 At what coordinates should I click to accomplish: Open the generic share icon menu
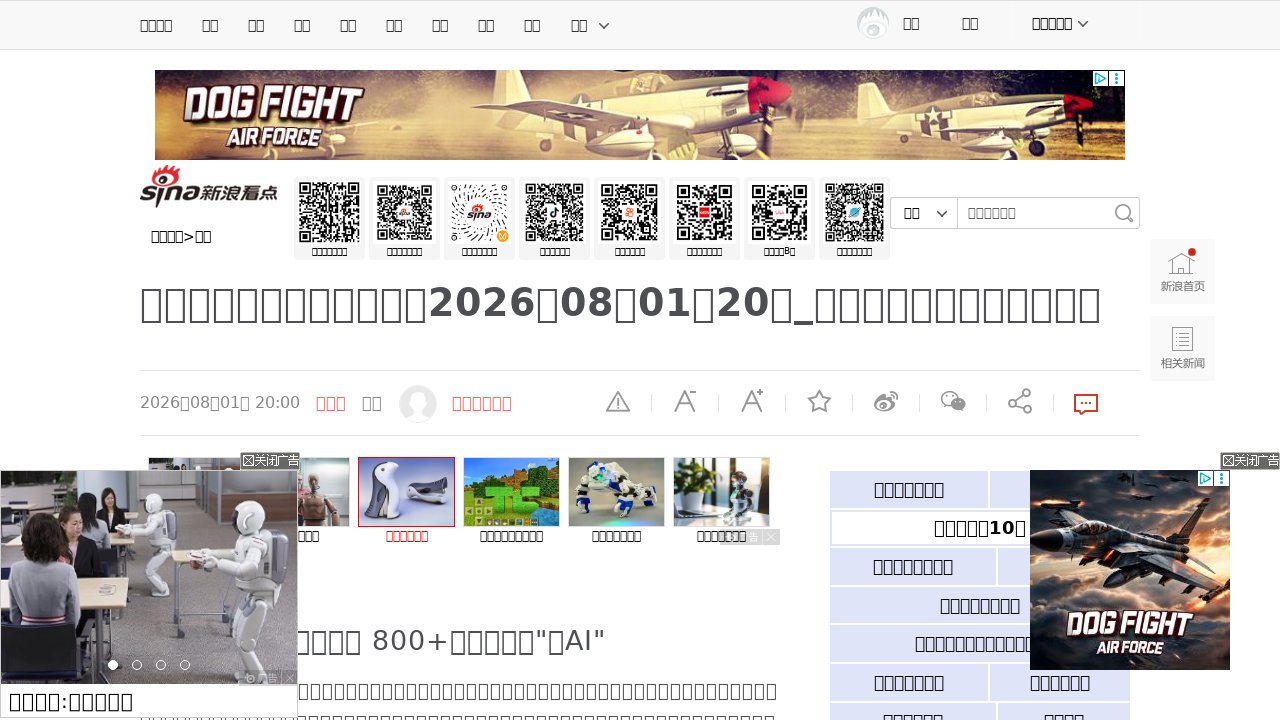pyautogui.click(x=1020, y=402)
